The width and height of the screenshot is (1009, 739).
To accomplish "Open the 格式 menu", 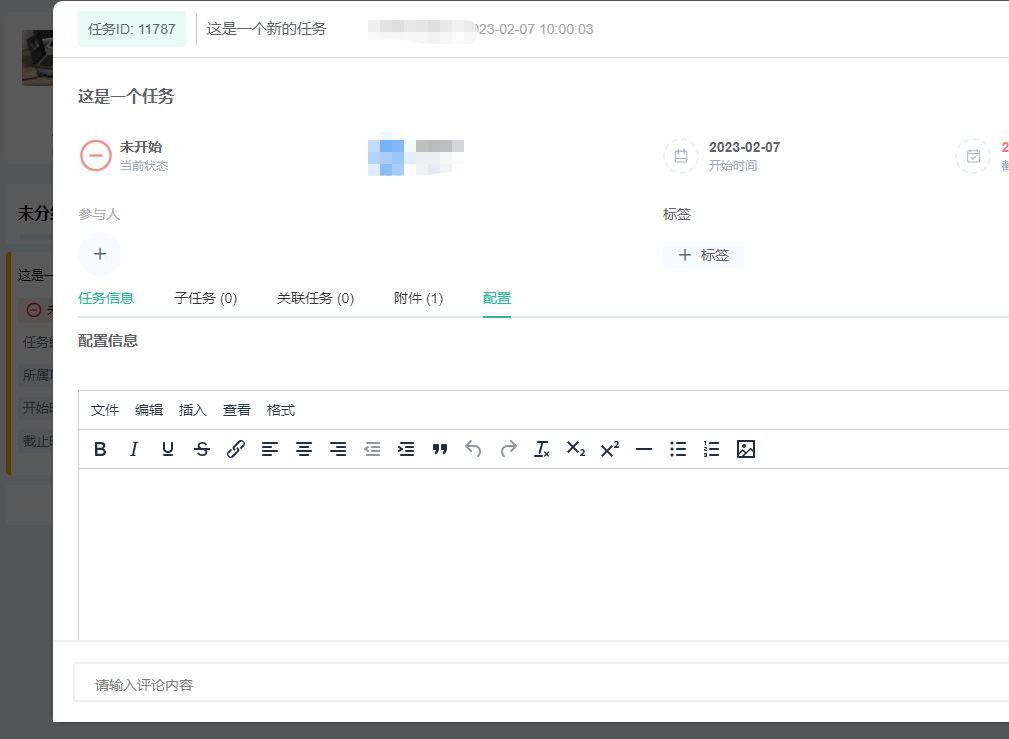I will point(281,410).
